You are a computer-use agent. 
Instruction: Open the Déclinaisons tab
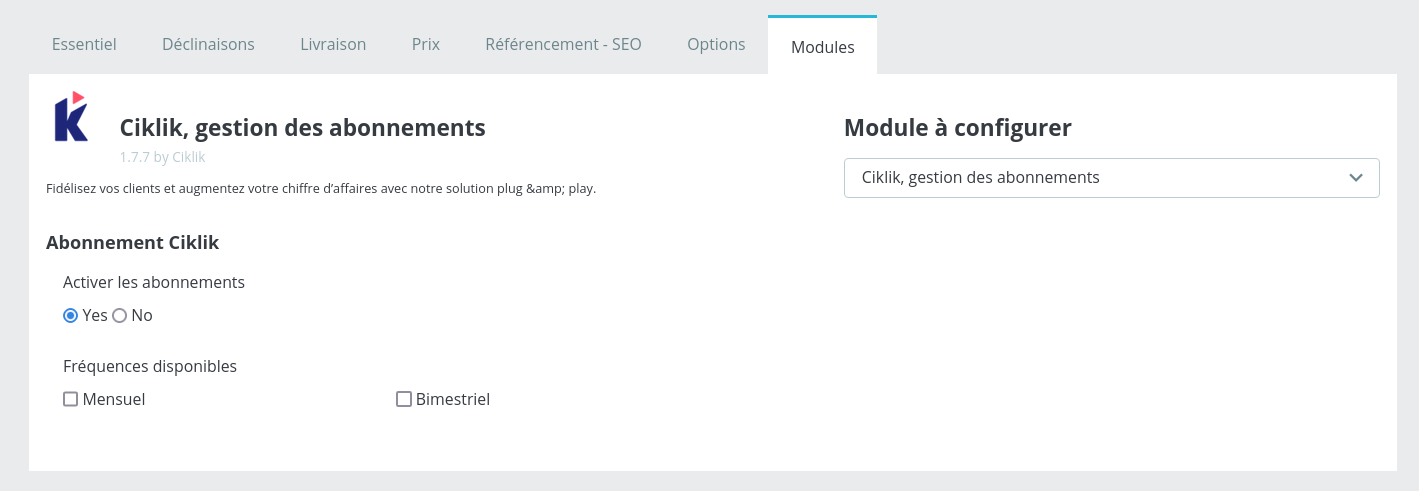(x=208, y=44)
